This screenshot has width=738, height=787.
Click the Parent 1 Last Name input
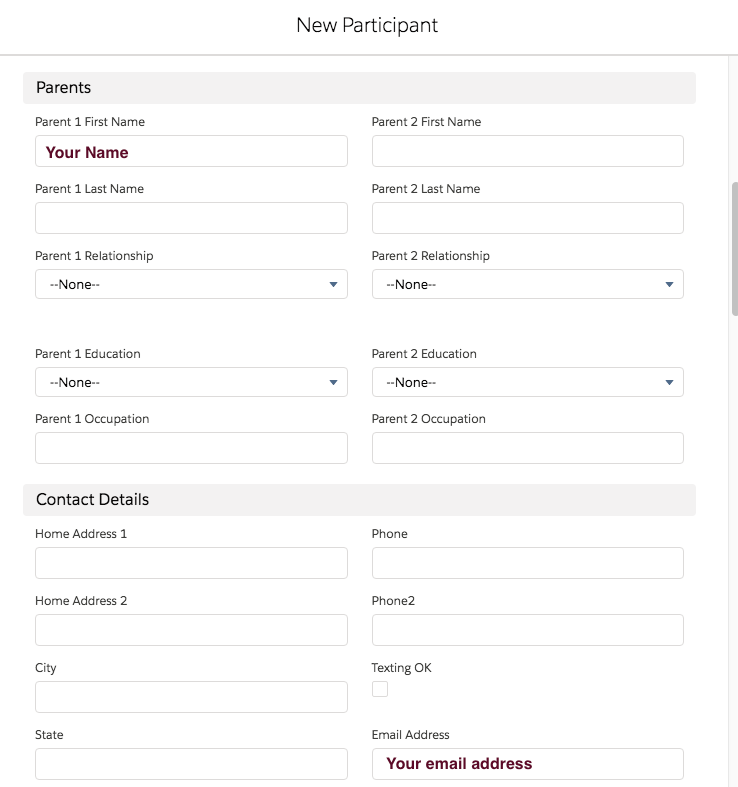tap(191, 218)
